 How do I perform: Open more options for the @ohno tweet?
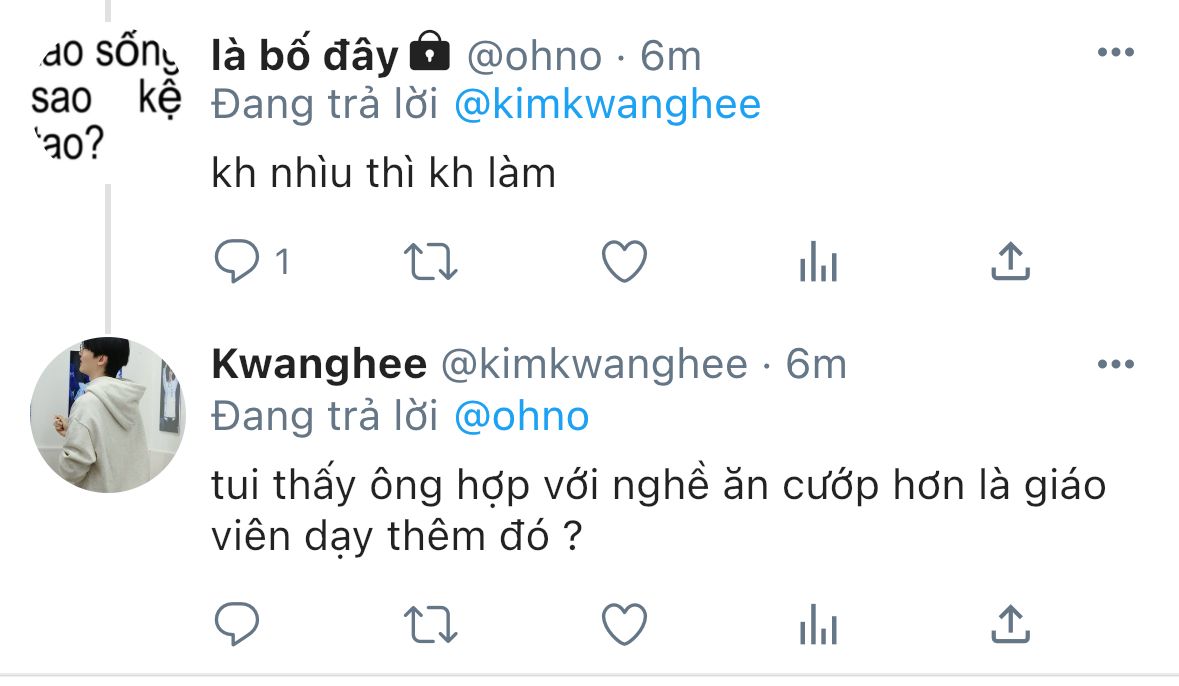pos(1115,52)
